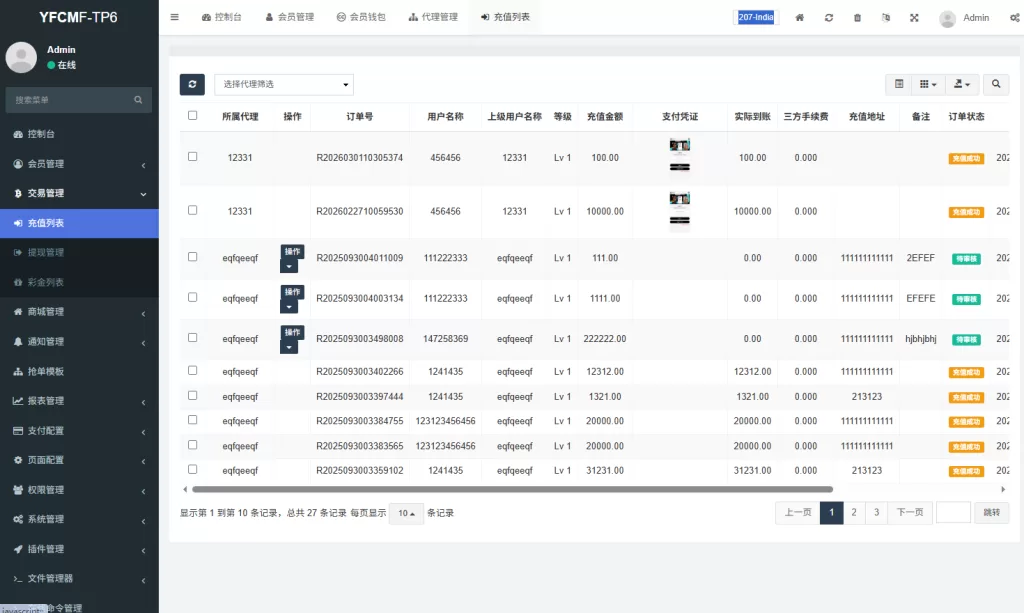This screenshot has width=1024, height=613.
Task: Toggle table card view icon
Action: 899,85
